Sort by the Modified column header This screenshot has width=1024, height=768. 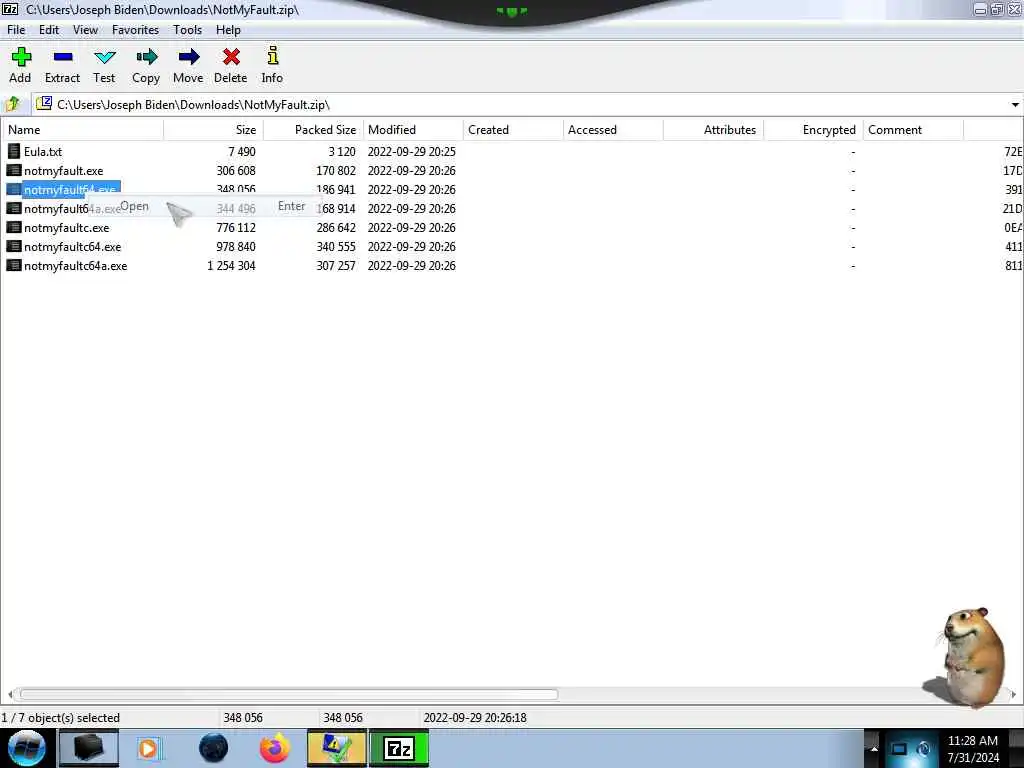413,130
